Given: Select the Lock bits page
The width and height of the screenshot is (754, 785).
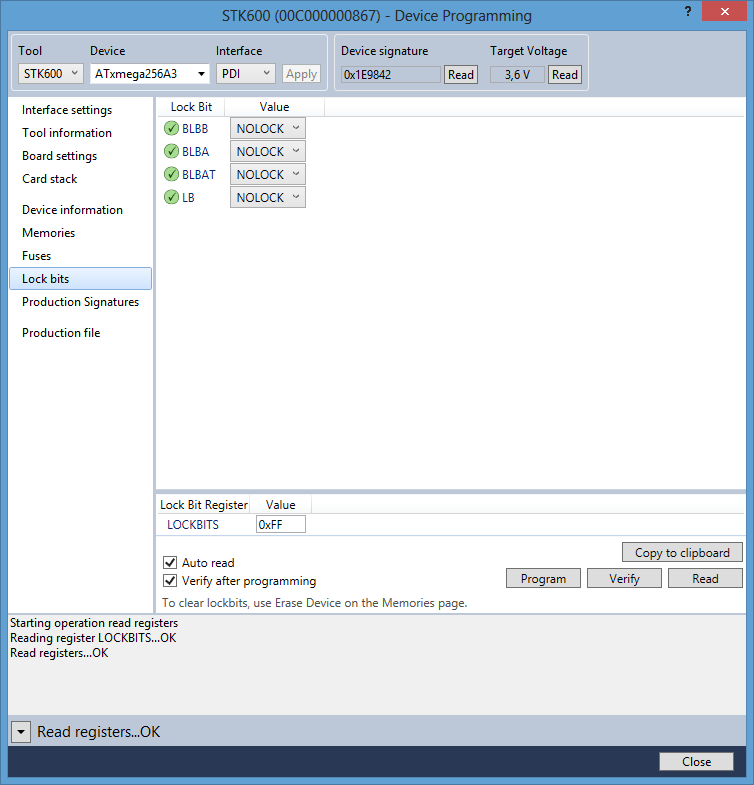Looking at the screenshot, I should click(81, 279).
